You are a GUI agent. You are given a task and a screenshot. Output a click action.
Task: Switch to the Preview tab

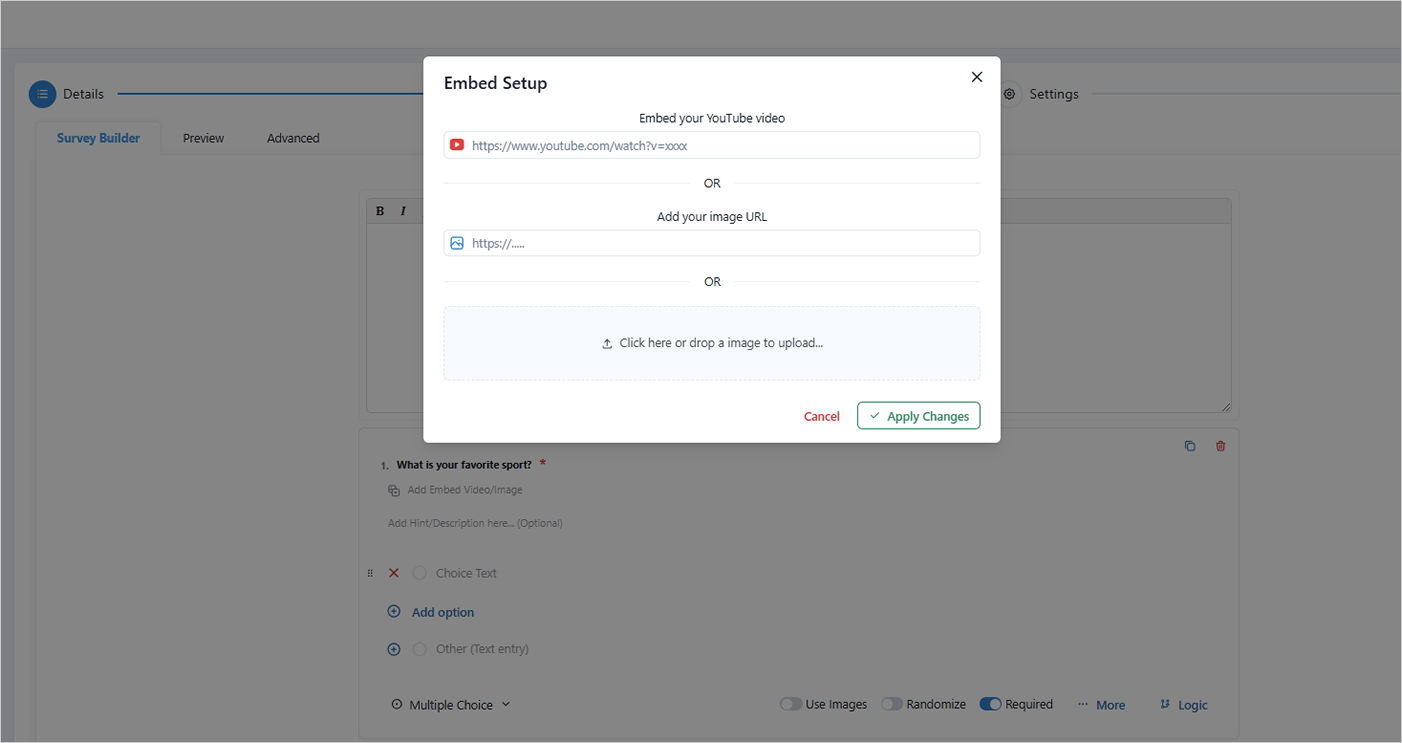[203, 138]
